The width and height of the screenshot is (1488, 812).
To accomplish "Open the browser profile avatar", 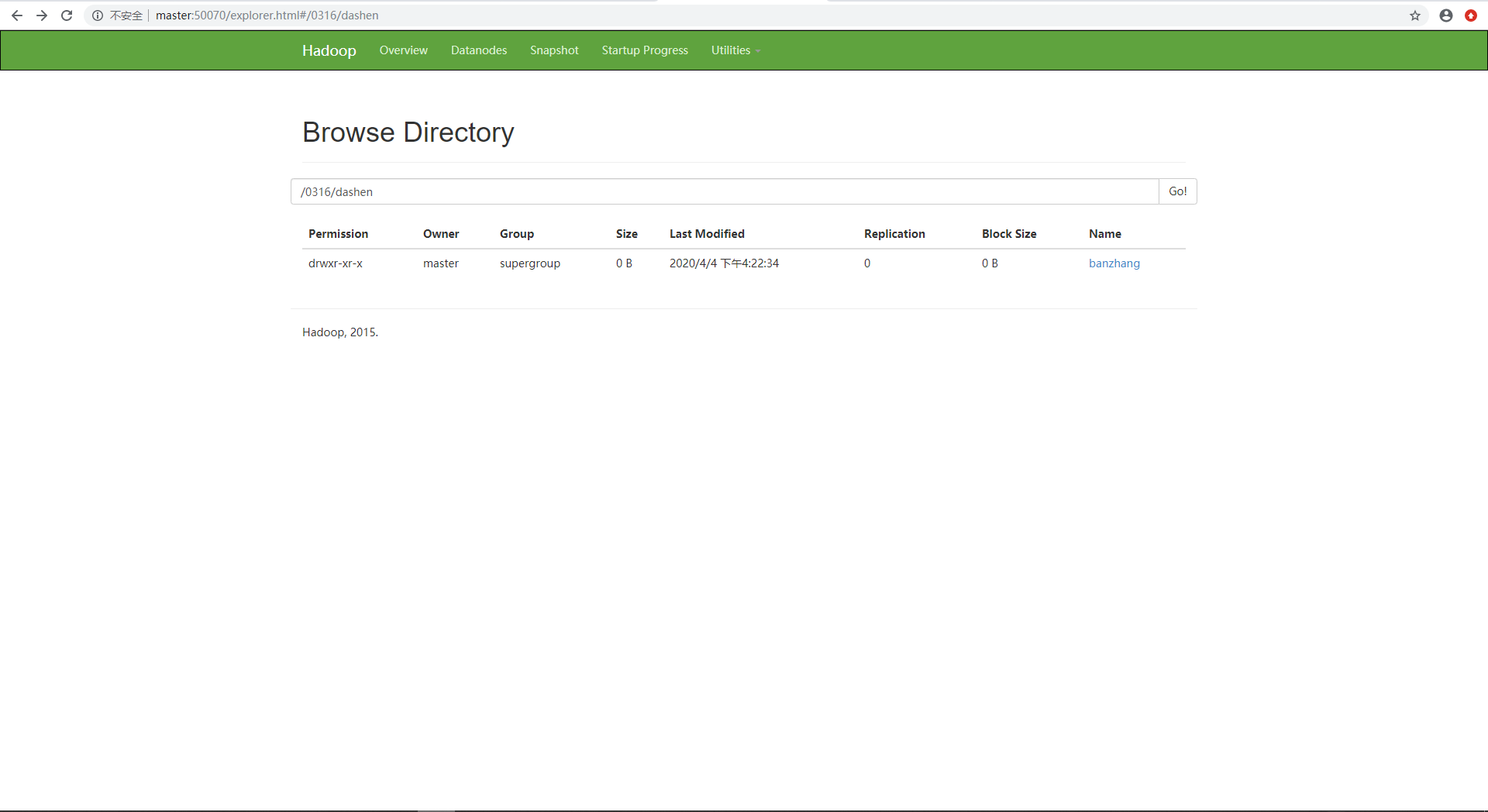I will pyautogui.click(x=1446, y=15).
